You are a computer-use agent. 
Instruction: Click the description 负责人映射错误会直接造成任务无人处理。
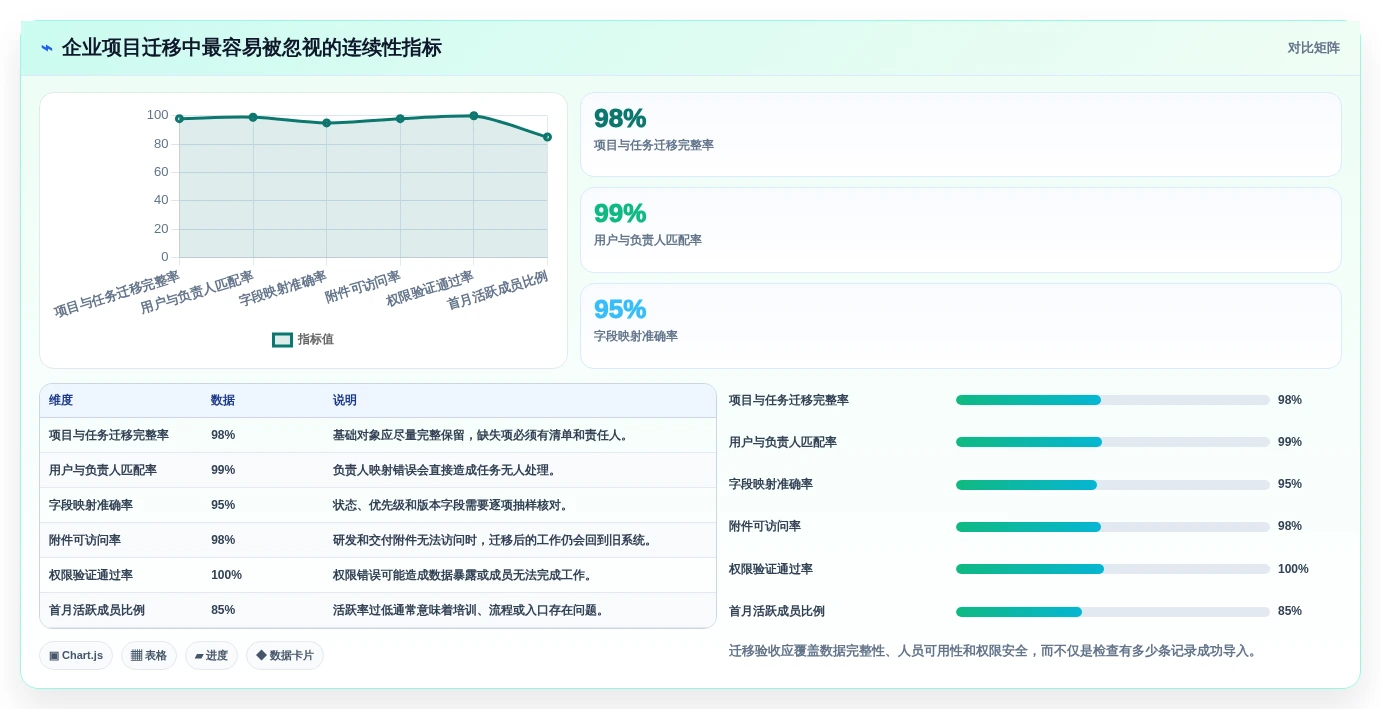[445, 470]
